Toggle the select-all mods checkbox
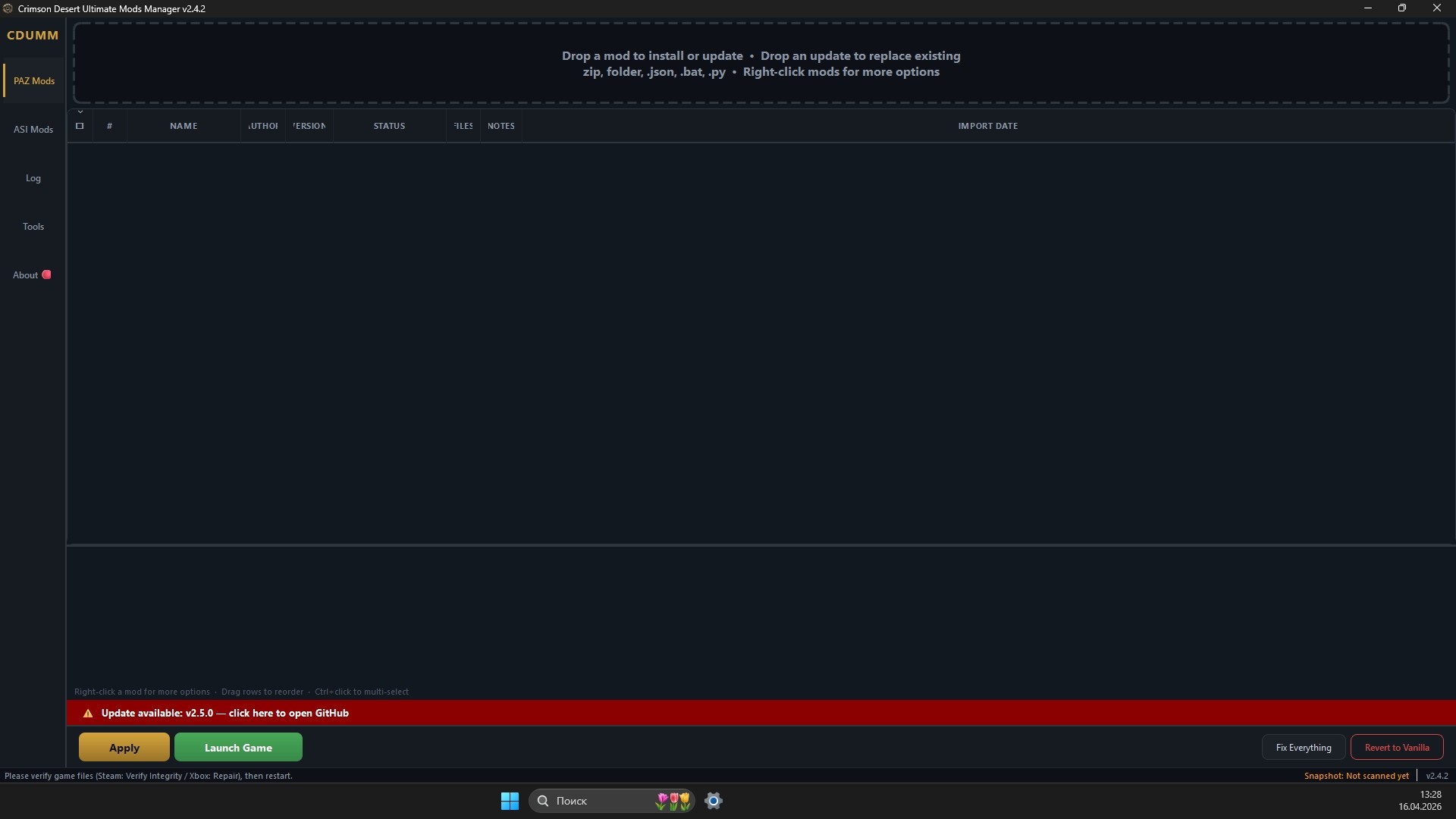 point(80,126)
